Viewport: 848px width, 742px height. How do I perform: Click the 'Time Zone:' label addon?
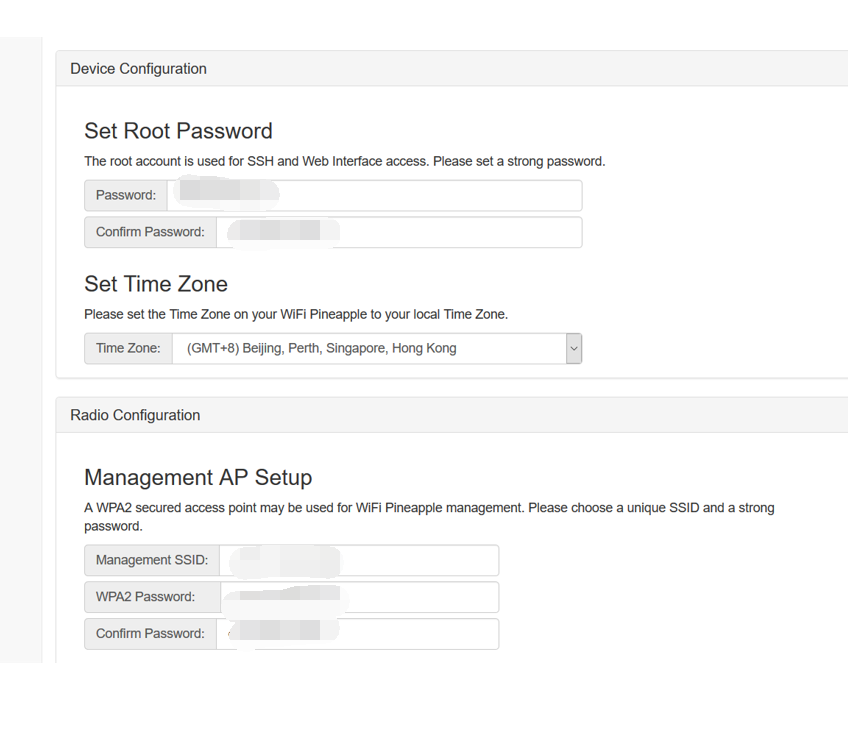coord(128,348)
